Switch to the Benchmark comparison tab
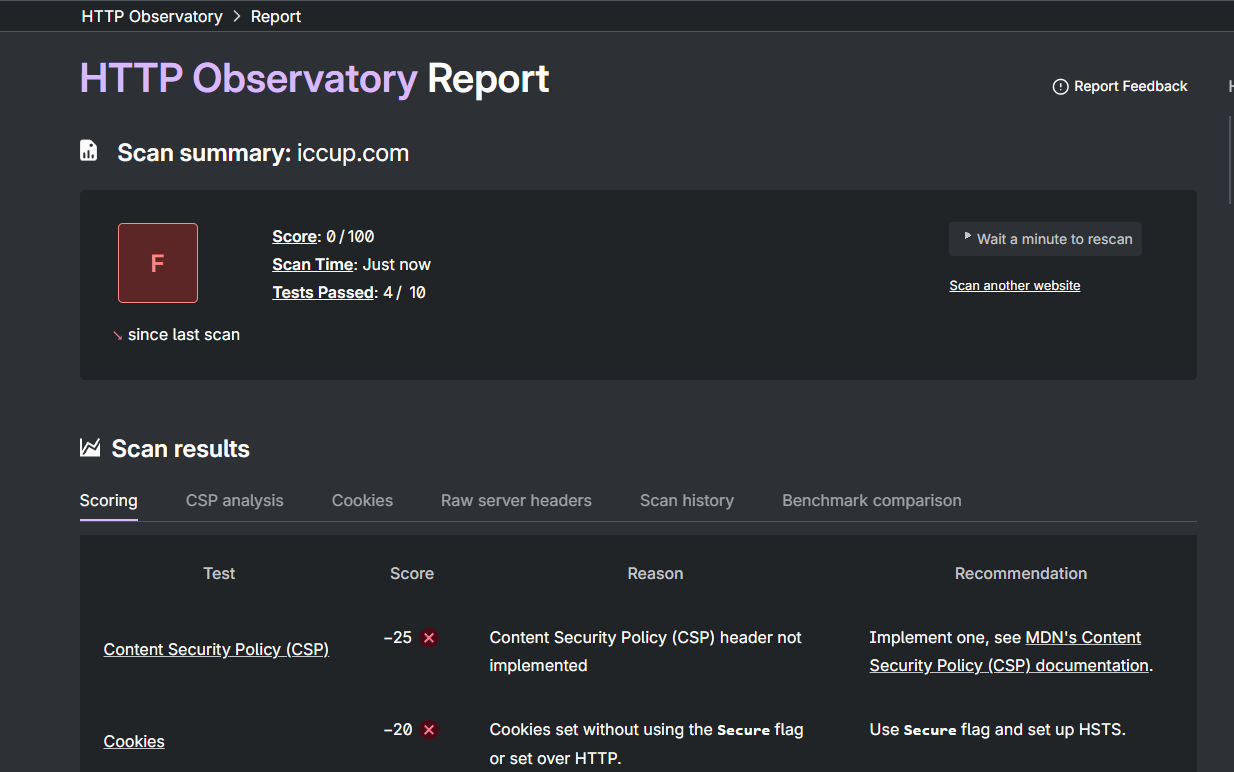 (x=872, y=501)
